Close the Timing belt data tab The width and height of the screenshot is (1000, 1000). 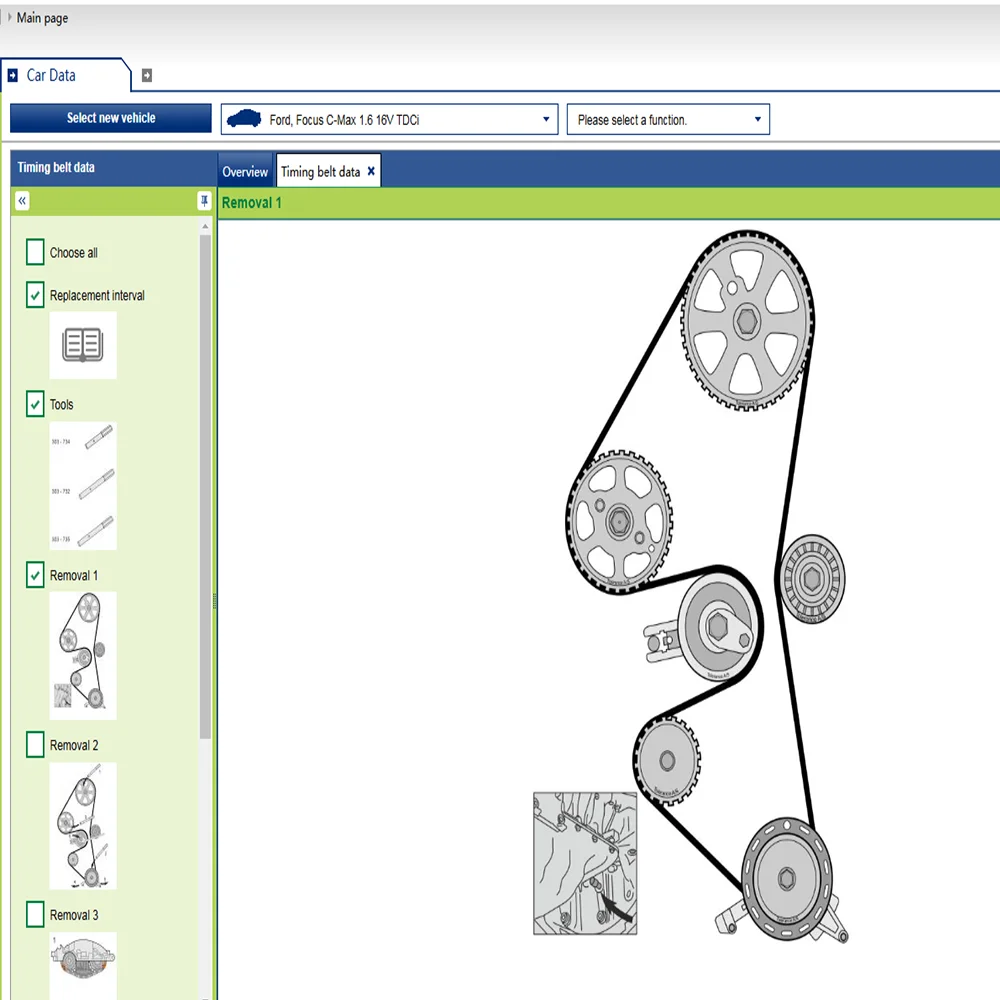tap(371, 171)
